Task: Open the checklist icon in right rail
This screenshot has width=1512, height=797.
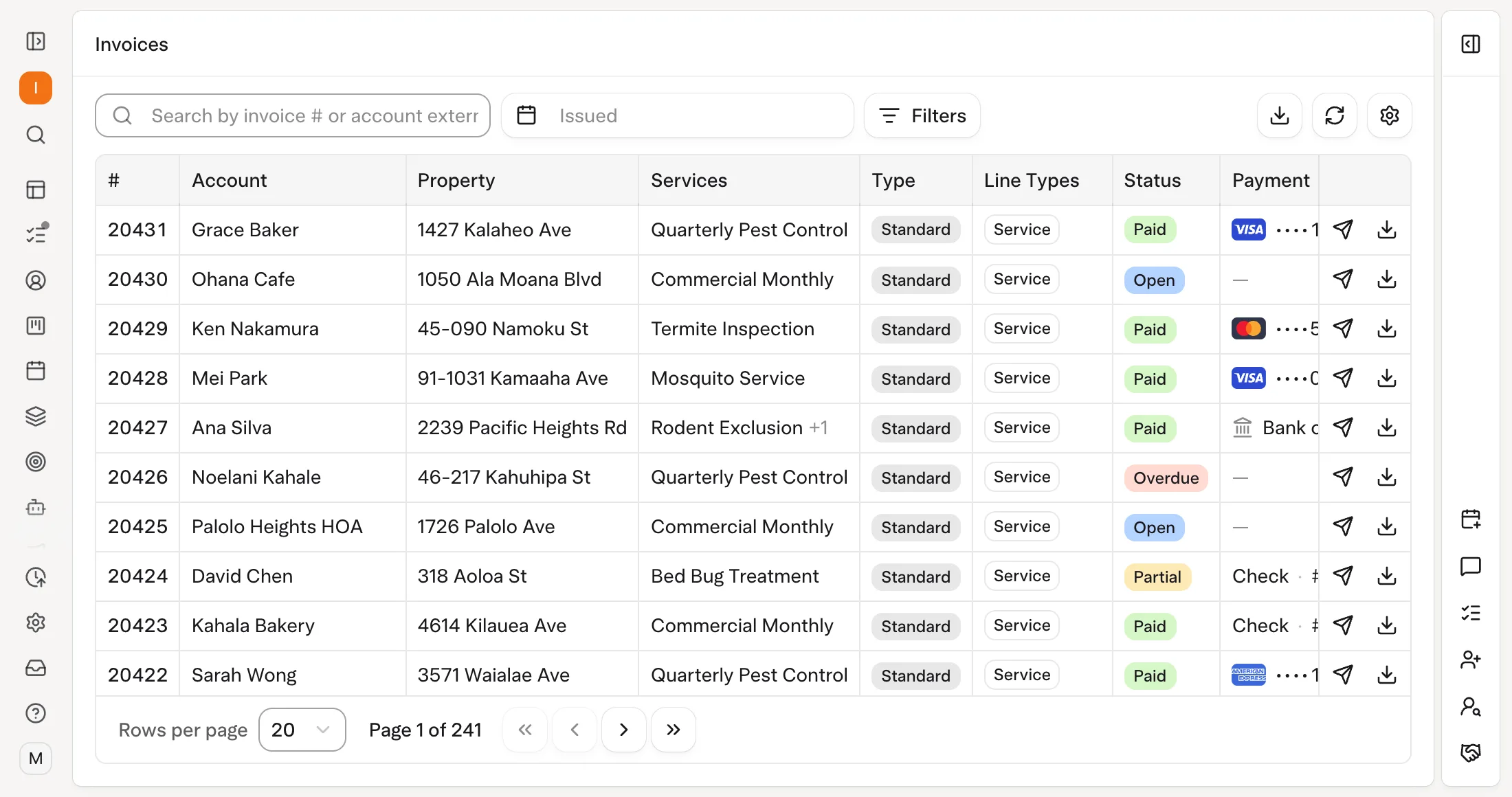Action: coord(1471,613)
